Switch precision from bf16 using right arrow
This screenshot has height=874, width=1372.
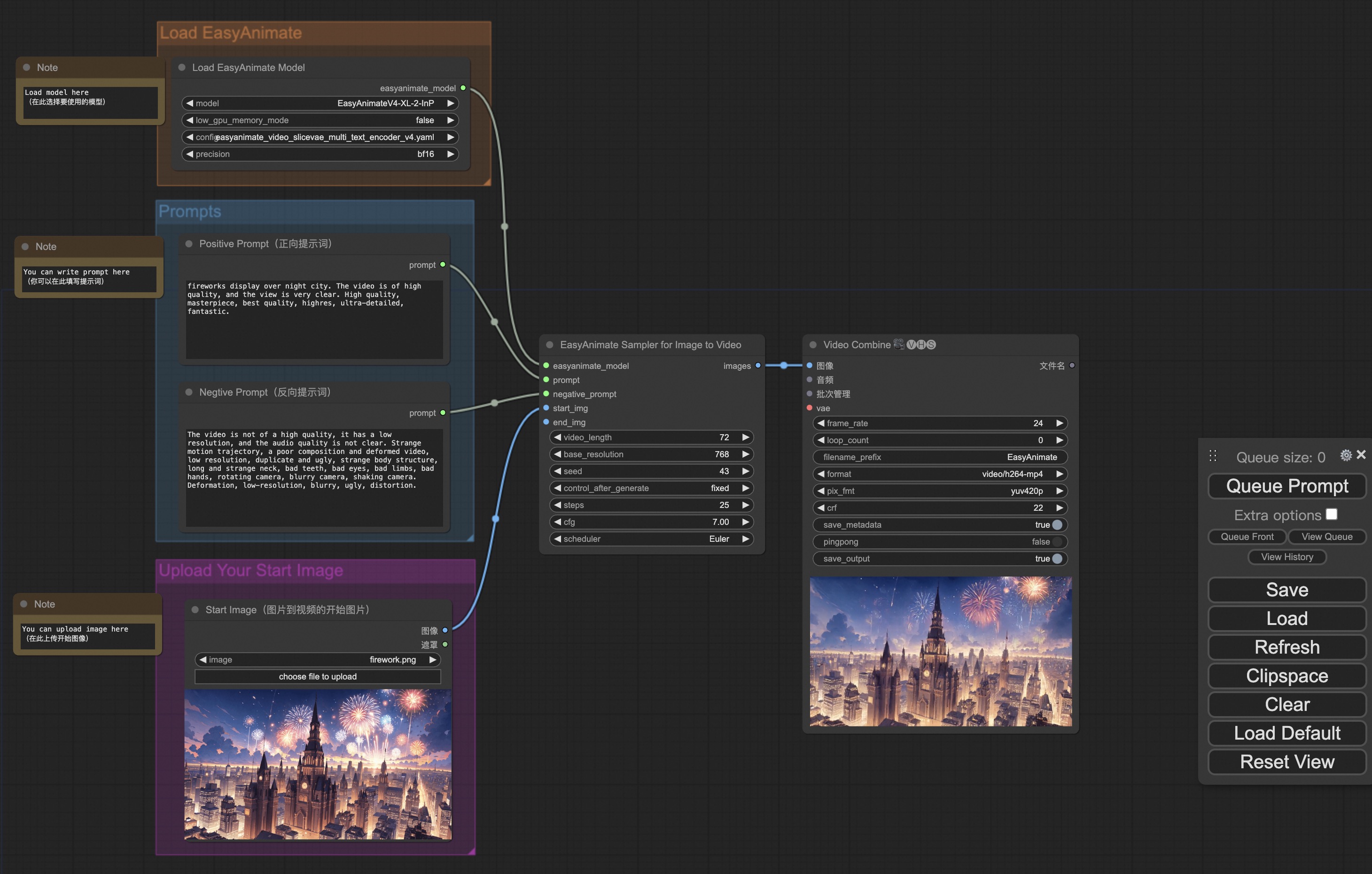(x=450, y=154)
